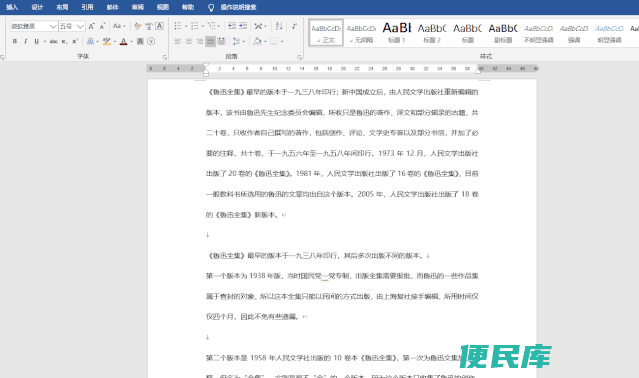Image resolution: width=639 pixels, height=378 pixels.
Task: Center align the text
Action: (189, 41)
